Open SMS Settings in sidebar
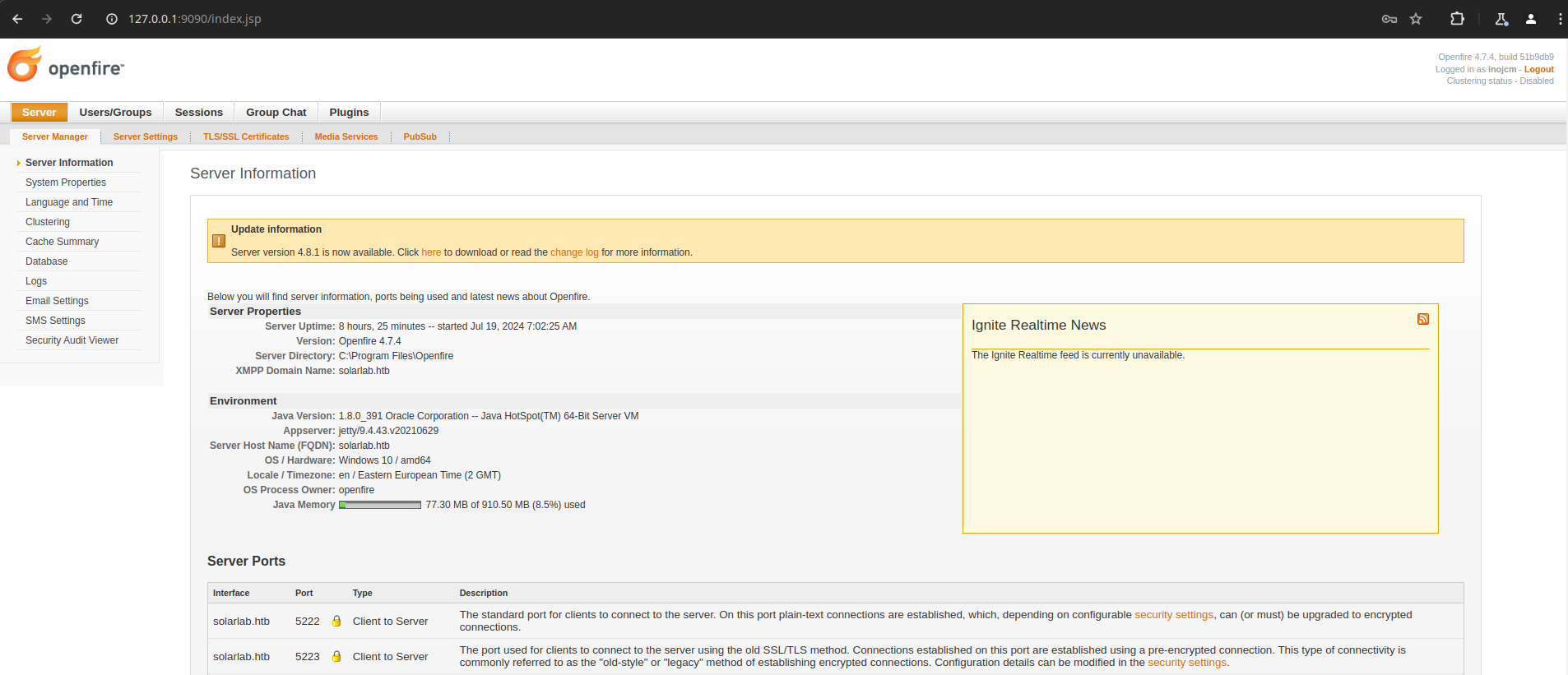Screen dimensions: 1568x675 point(55,321)
